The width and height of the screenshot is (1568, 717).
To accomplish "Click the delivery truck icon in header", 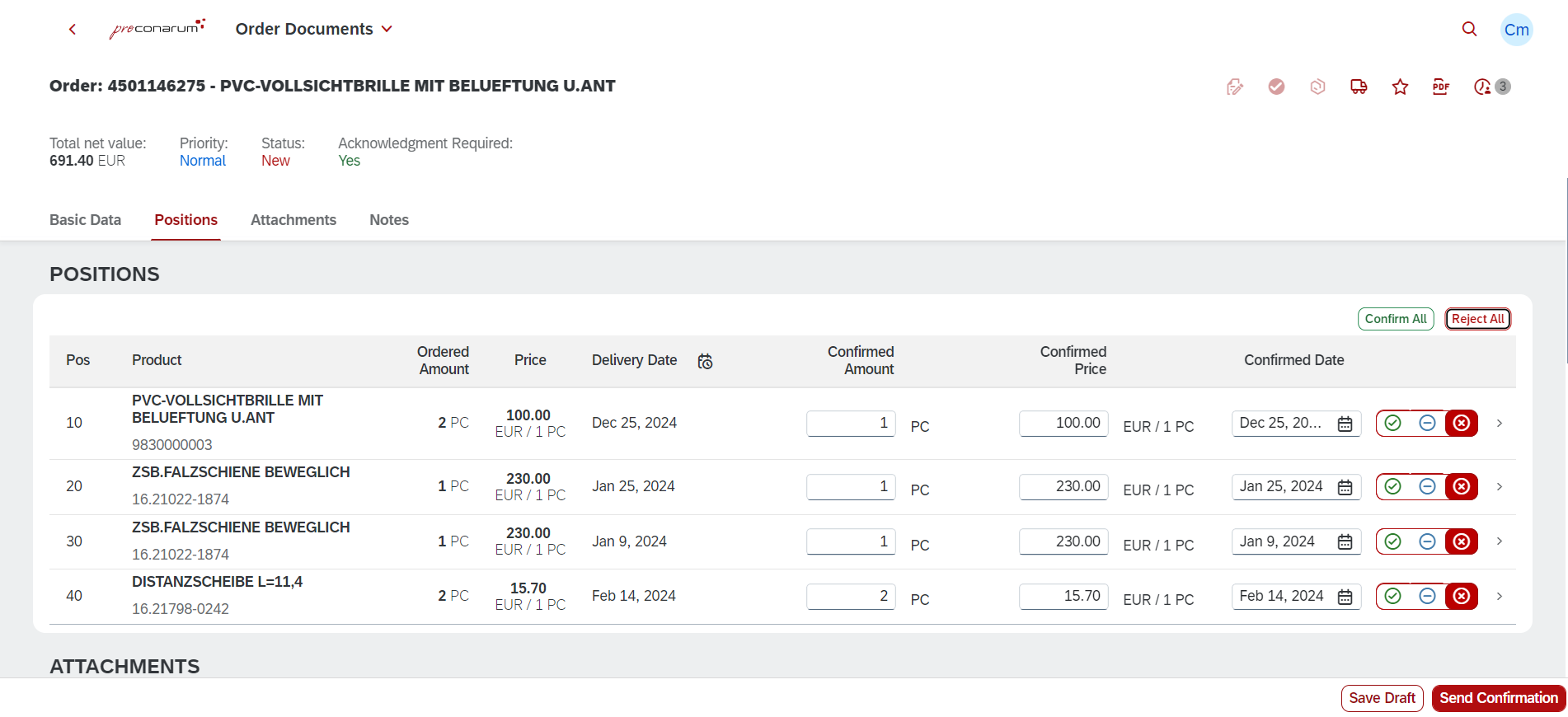I will (1359, 87).
